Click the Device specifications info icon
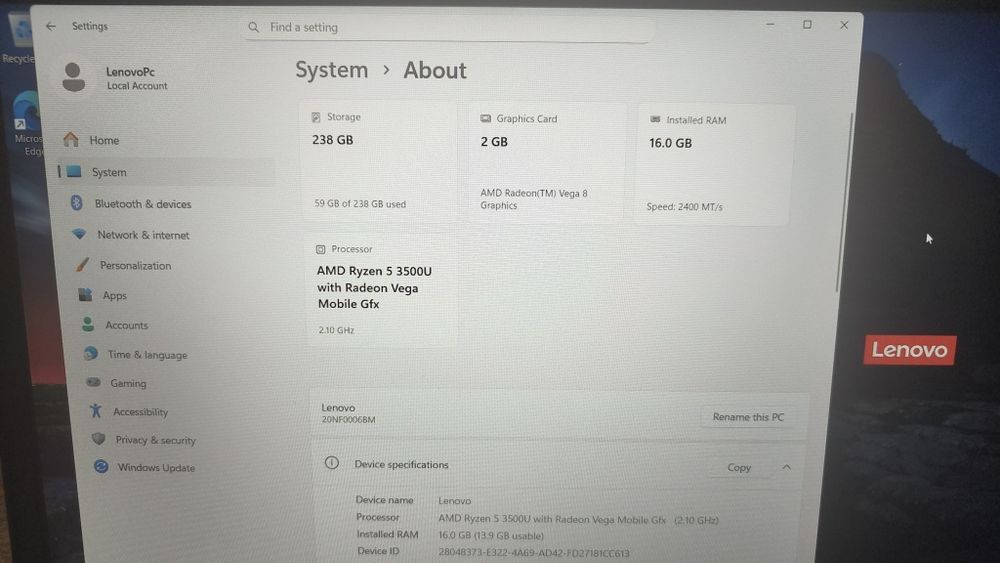 (x=332, y=463)
